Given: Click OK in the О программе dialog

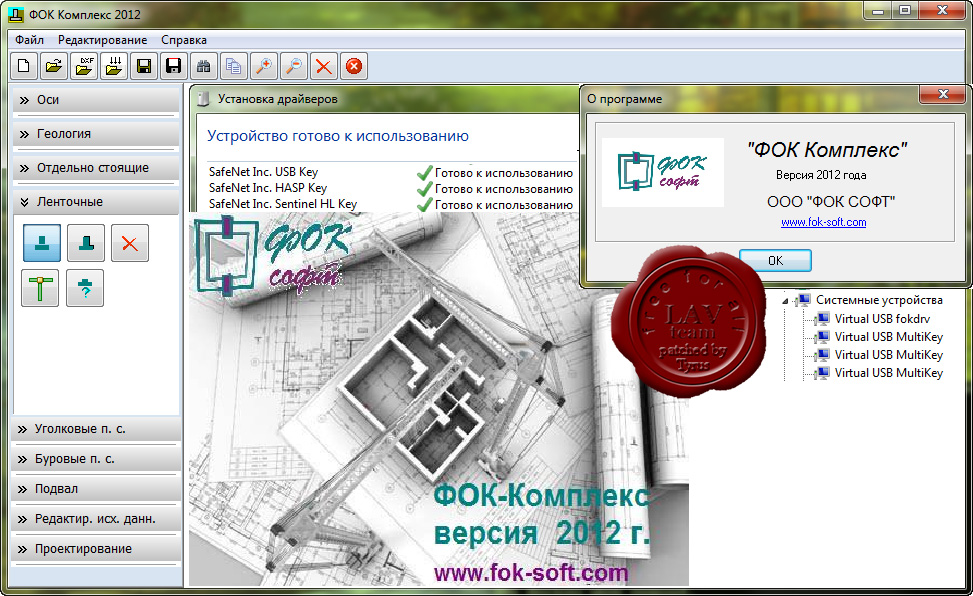Looking at the screenshot, I should [x=775, y=261].
